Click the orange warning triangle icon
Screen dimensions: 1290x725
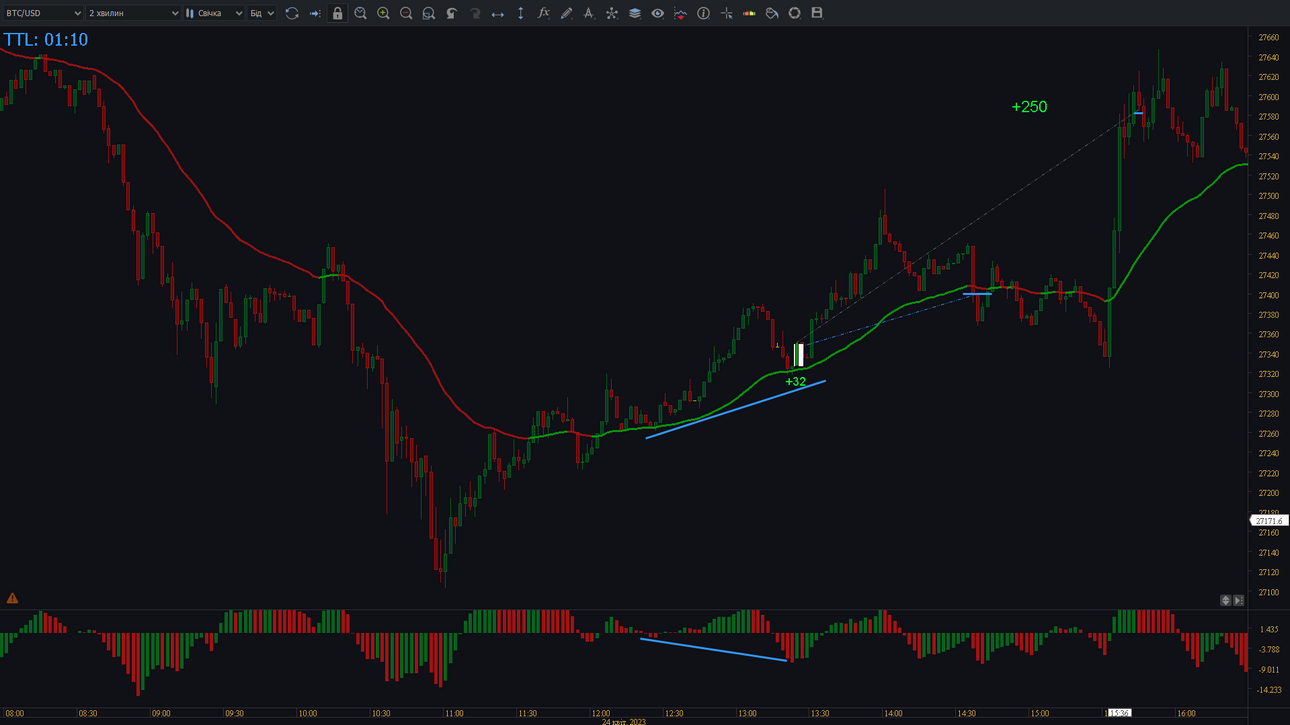point(12,598)
